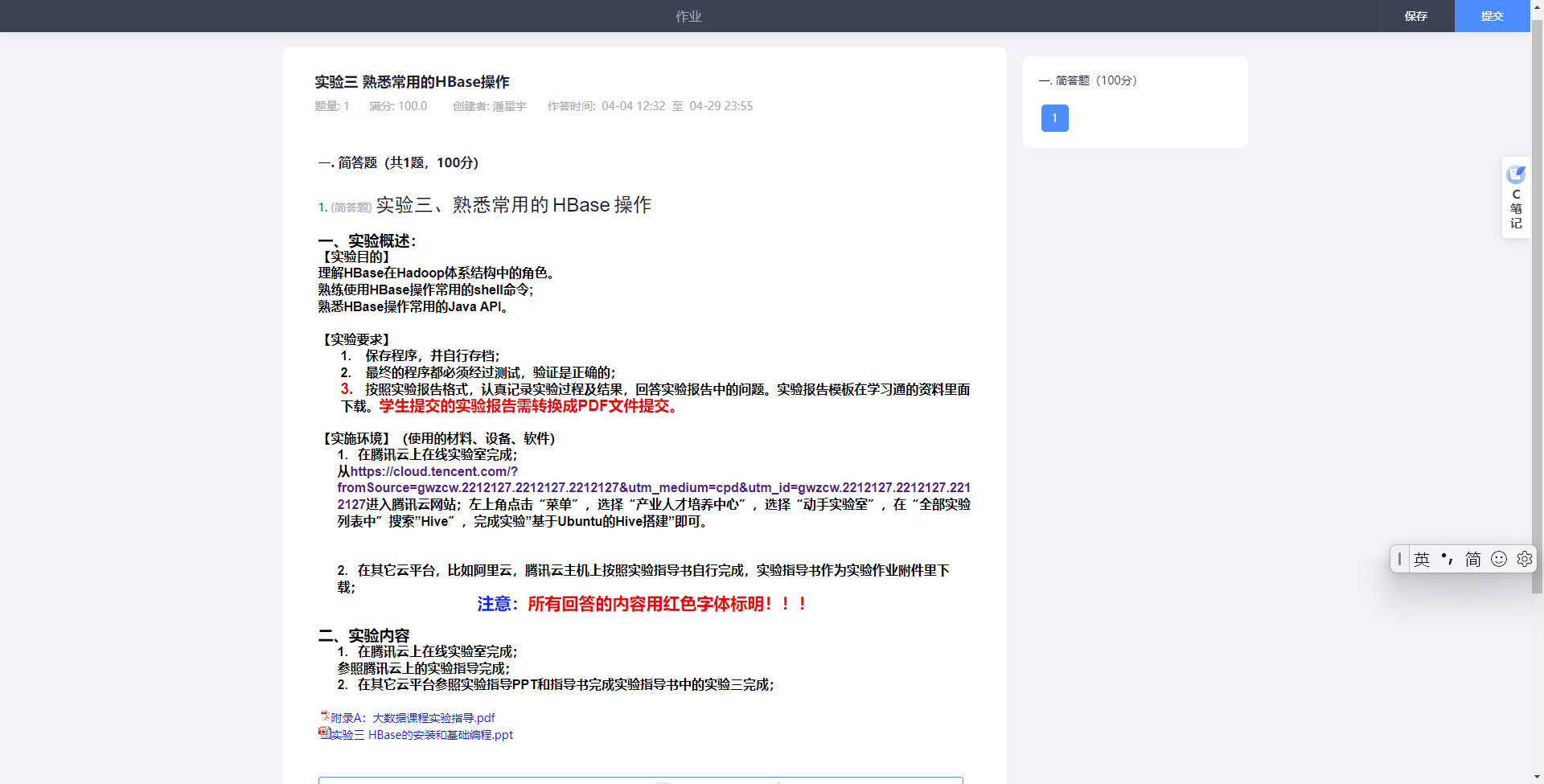The width and height of the screenshot is (1544, 784).
Task: Click the IME toolbar drag handle bar
Action: (1399, 559)
